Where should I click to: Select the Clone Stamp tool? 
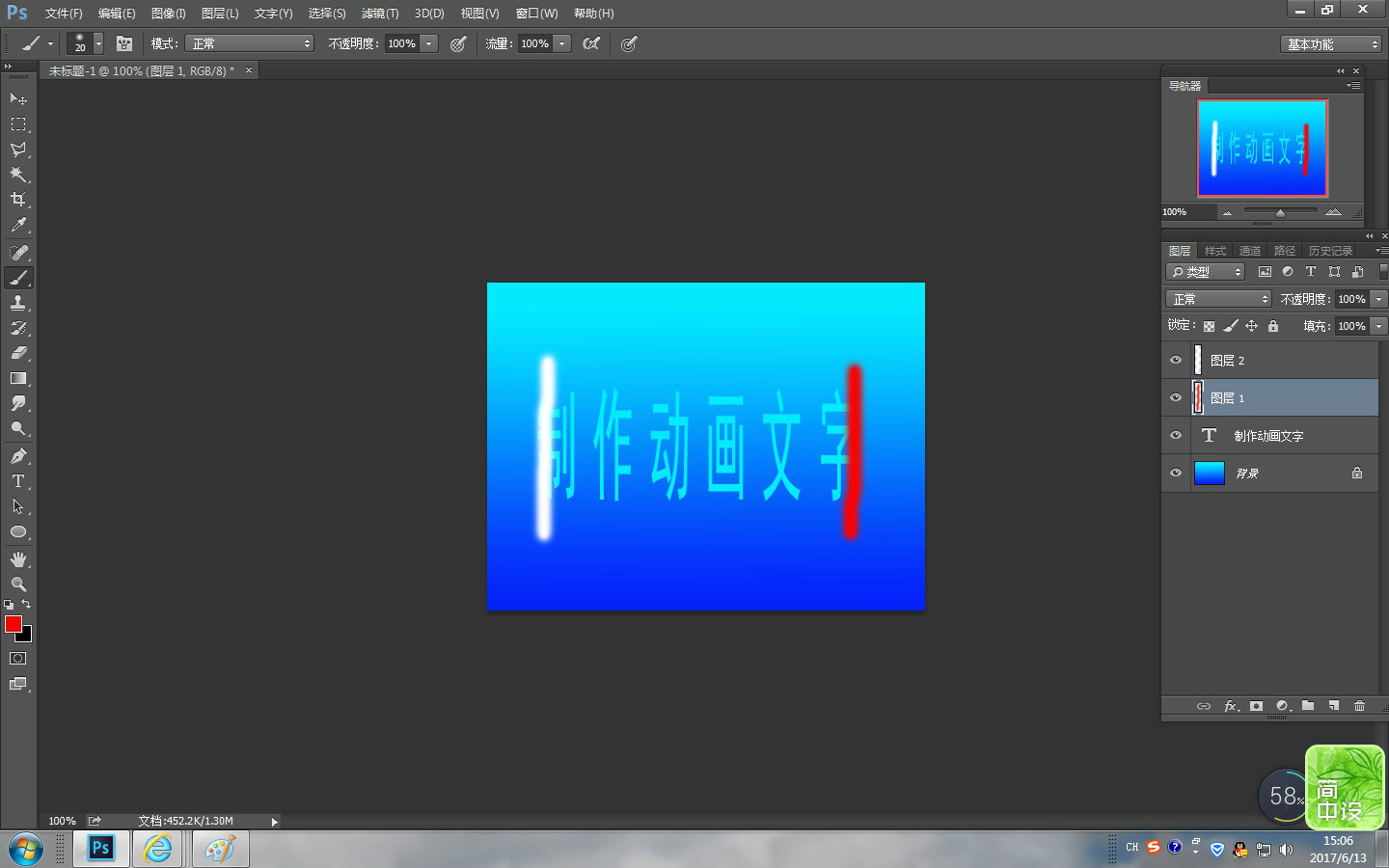point(18,302)
